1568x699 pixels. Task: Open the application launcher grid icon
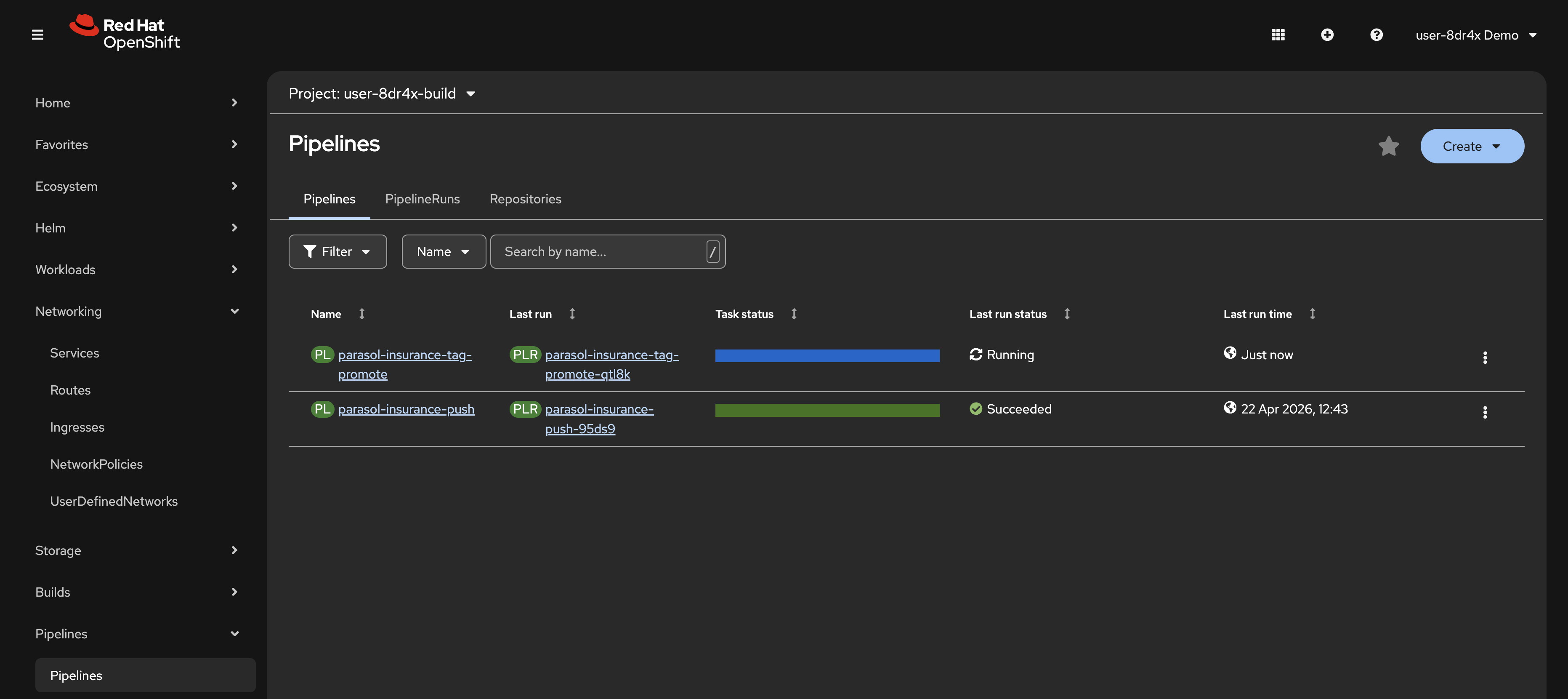point(1278,35)
